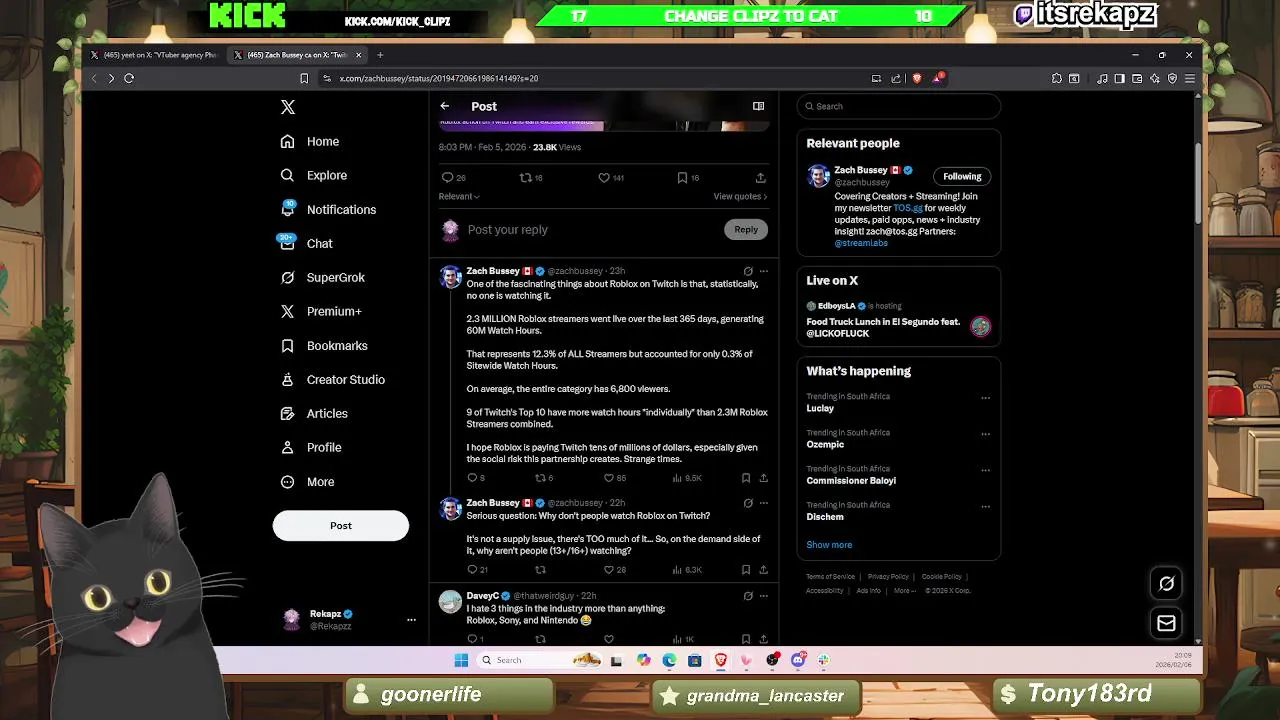Open Microsoft Edge from the taskbar
The image size is (1280, 720).
click(669, 660)
